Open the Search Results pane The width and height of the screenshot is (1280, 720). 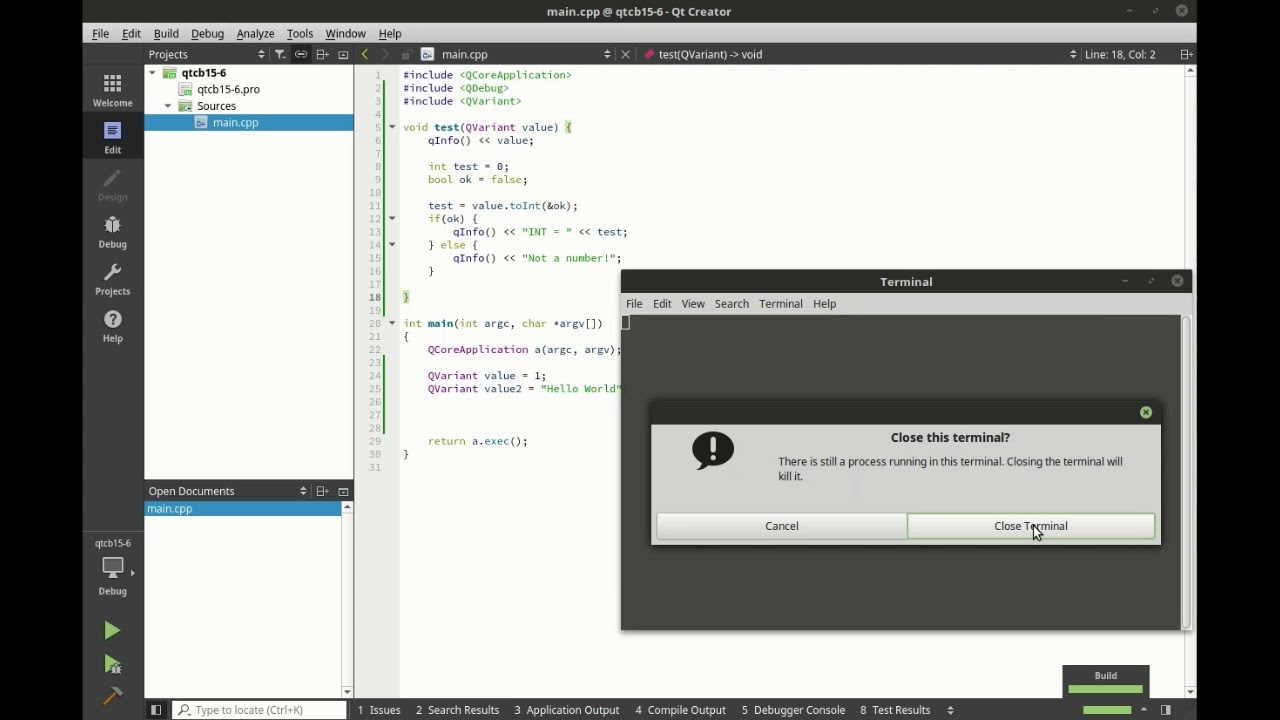(x=457, y=710)
